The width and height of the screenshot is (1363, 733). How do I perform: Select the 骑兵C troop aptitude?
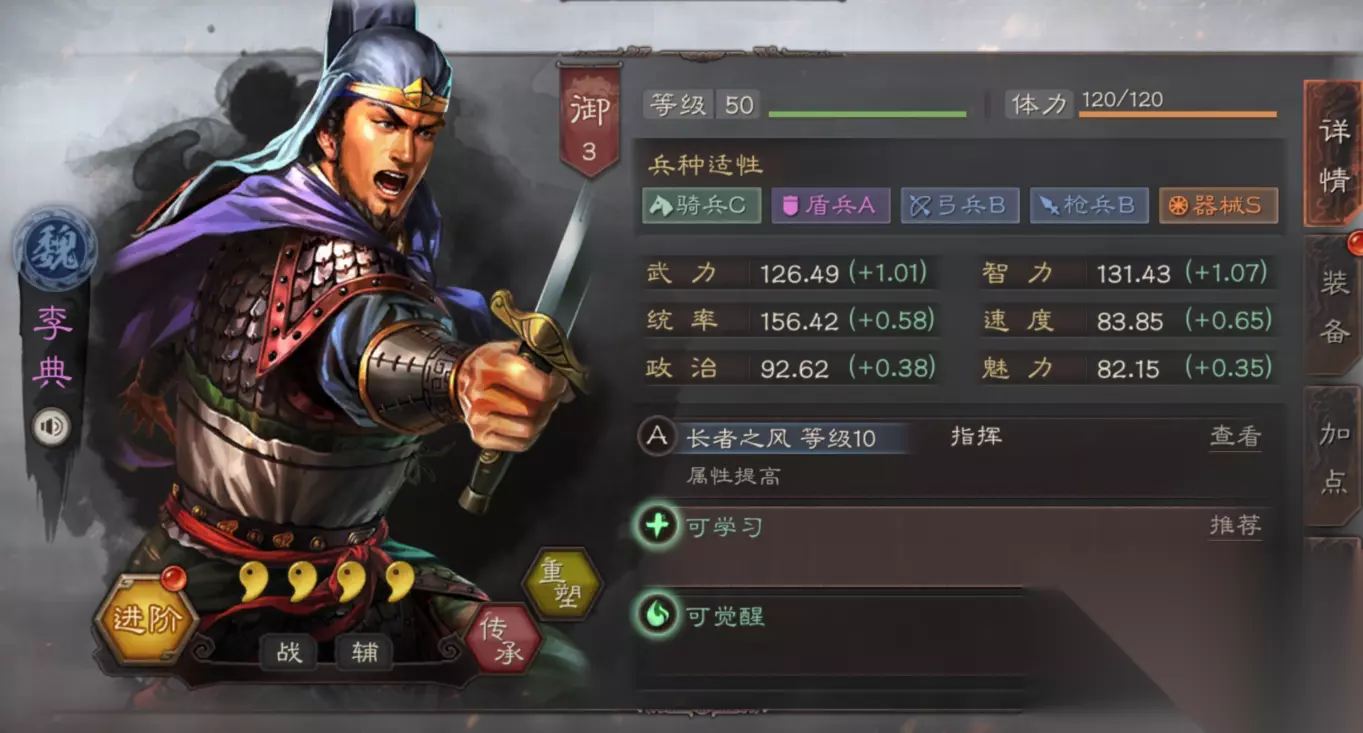(x=701, y=205)
